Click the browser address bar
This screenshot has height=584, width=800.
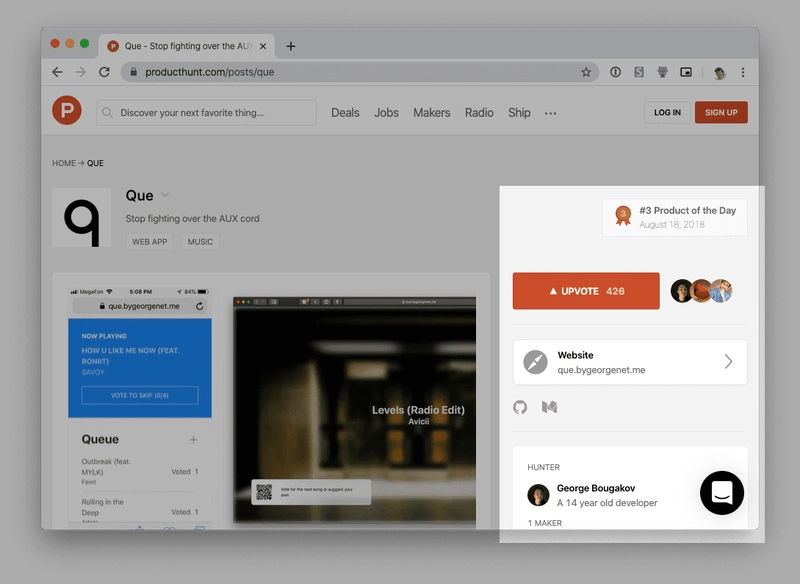(360, 72)
